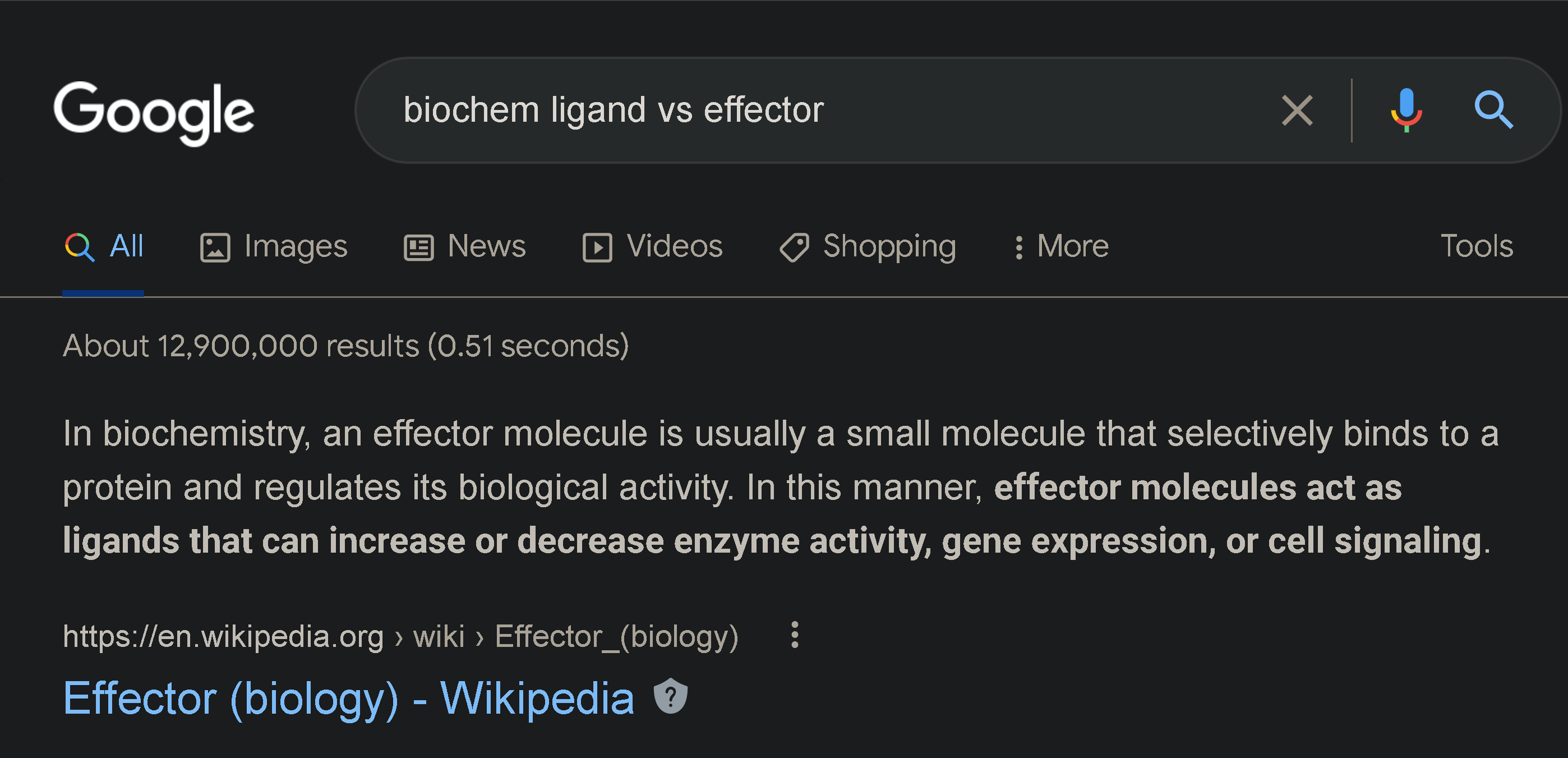The height and width of the screenshot is (758, 1568).
Task: Click the Google logo
Action: point(154,112)
